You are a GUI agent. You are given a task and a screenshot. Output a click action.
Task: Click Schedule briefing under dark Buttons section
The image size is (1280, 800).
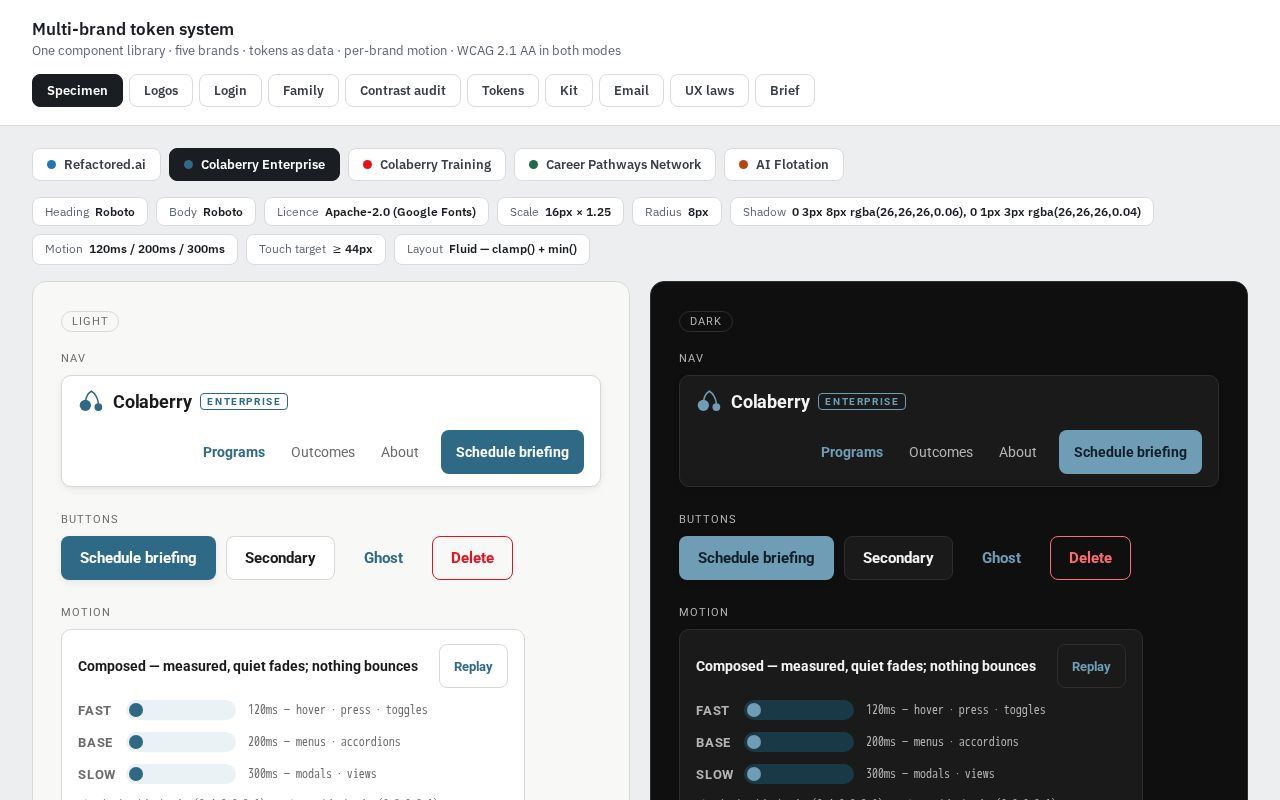click(756, 558)
